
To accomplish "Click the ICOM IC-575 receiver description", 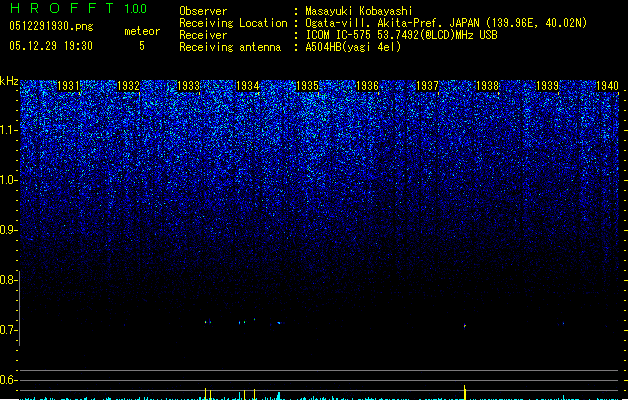I will tap(401, 35).
